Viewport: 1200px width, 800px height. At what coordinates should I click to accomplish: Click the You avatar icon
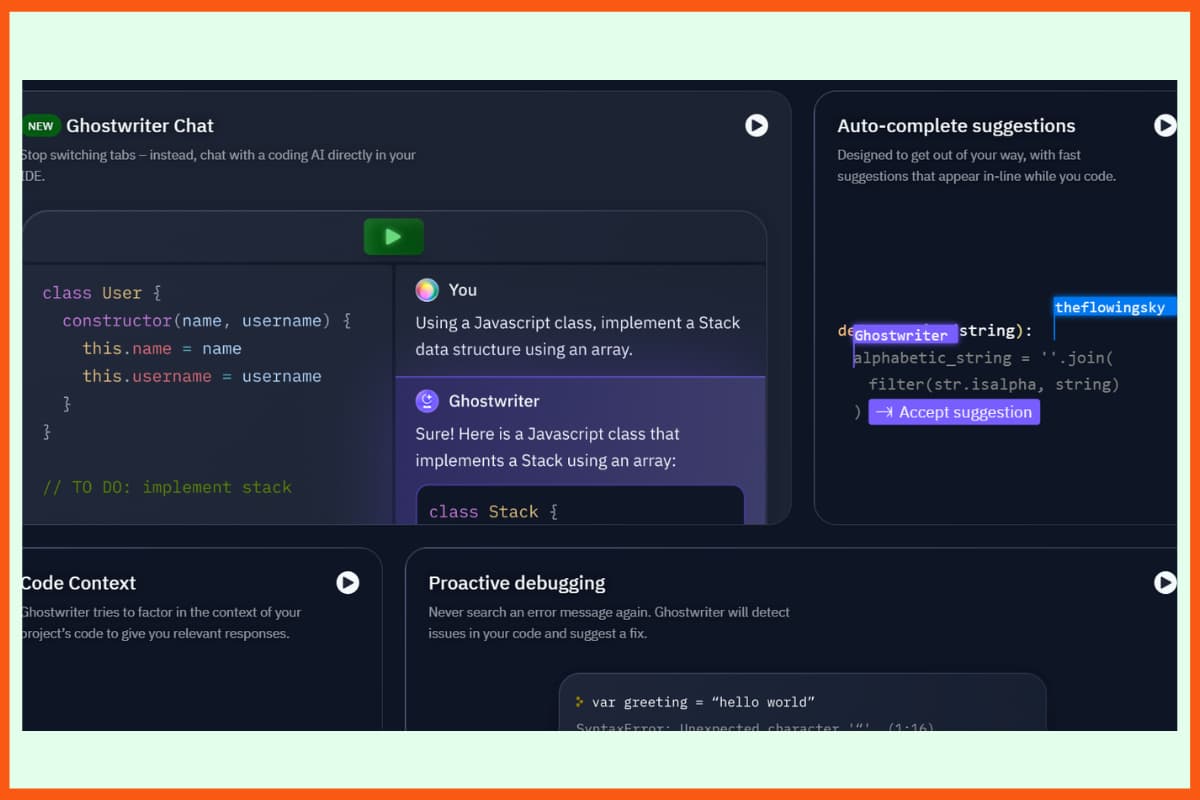428,290
